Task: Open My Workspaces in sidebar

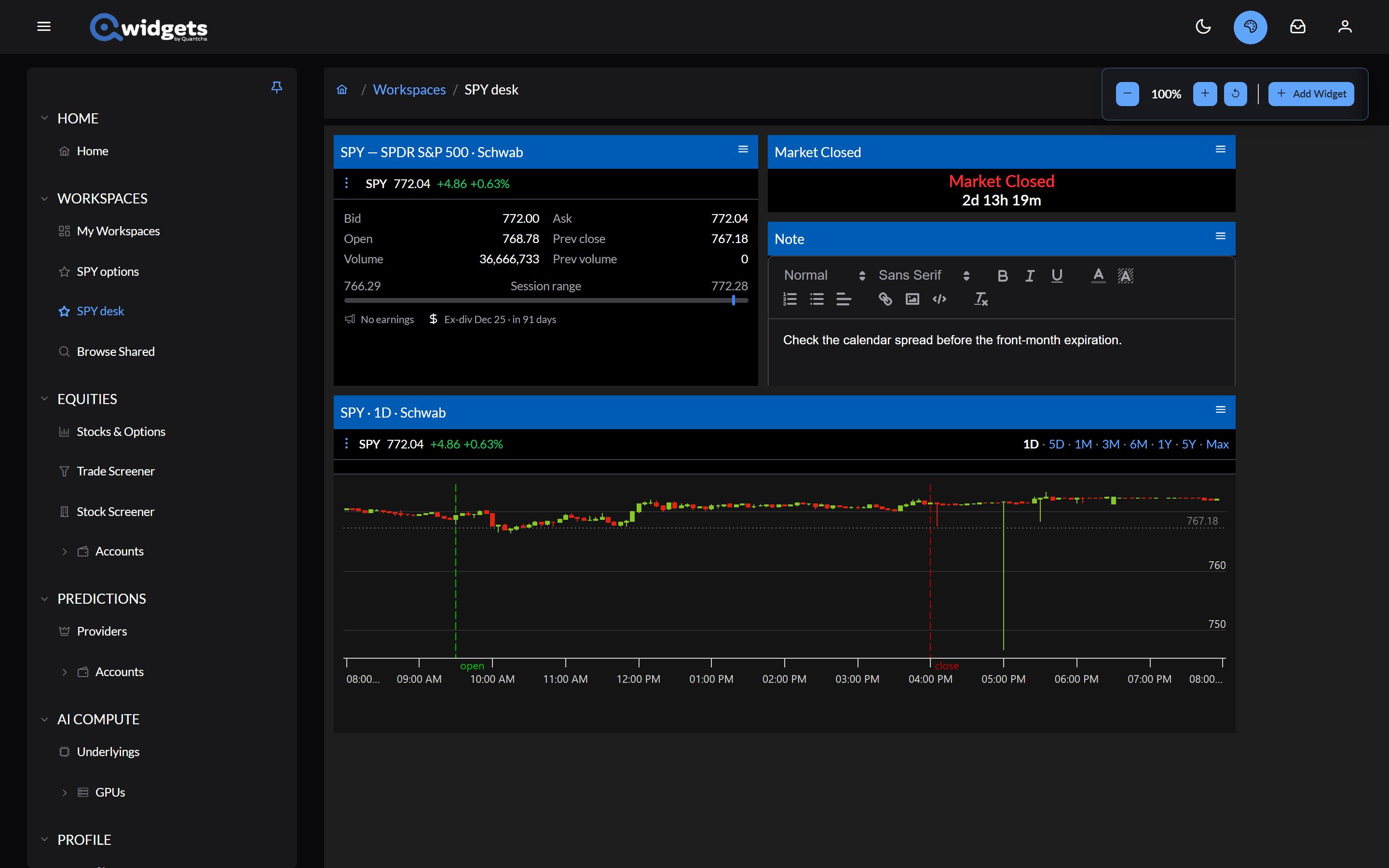Action: [x=118, y=231]
